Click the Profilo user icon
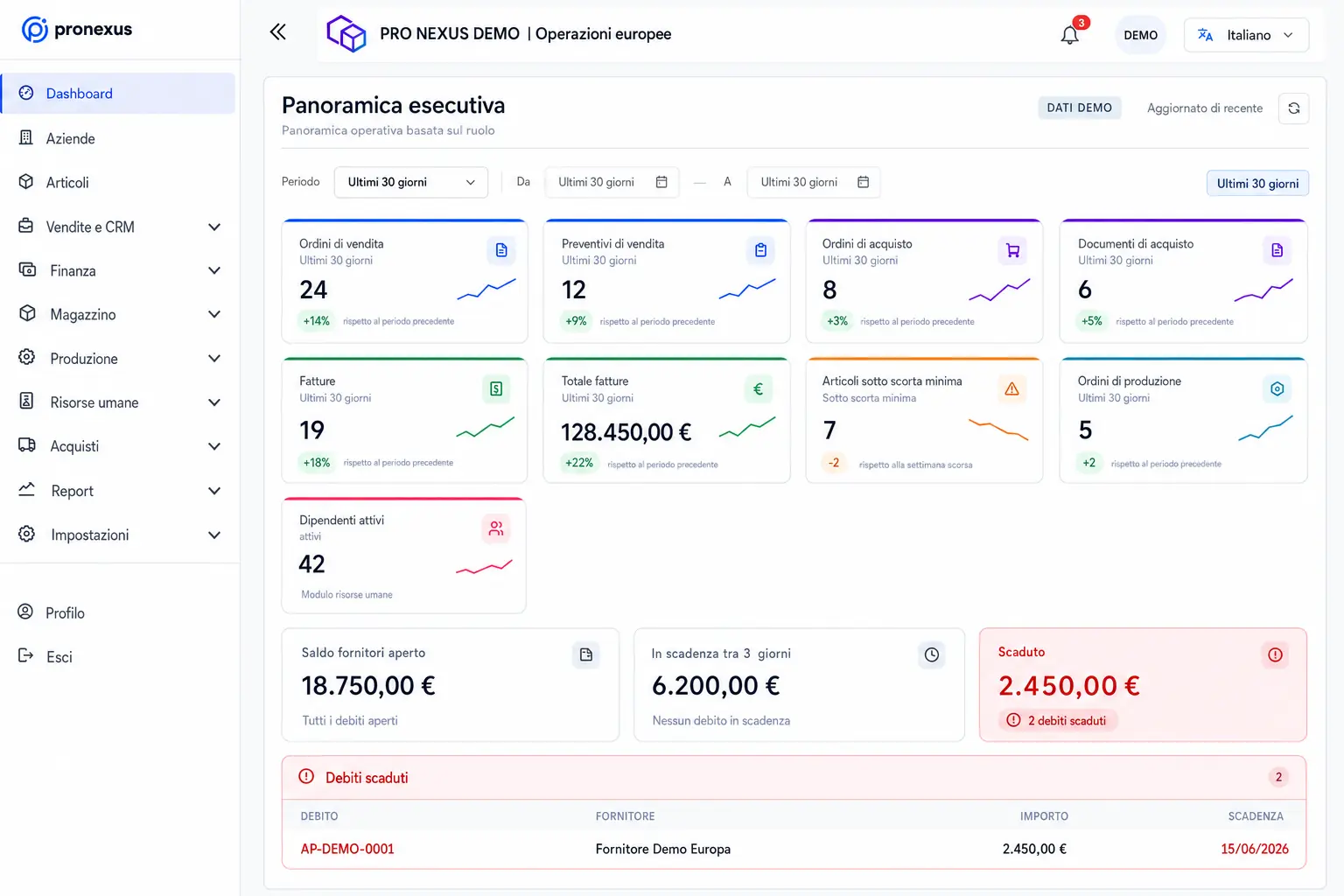Screen dimensions: 1344x896 (x=26, y=612)
